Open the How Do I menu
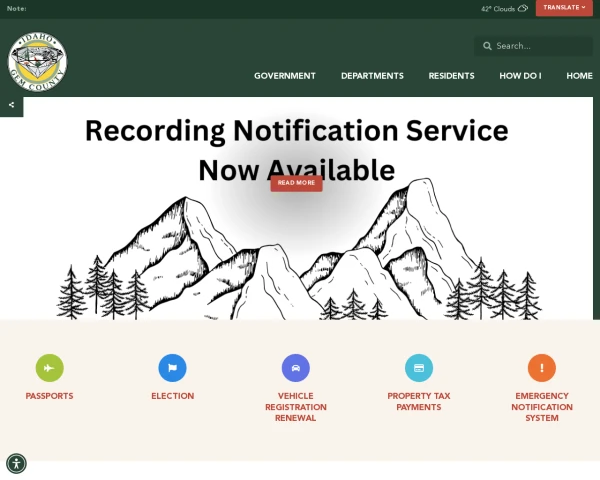The image size is (600, 480). pos(520,76)
